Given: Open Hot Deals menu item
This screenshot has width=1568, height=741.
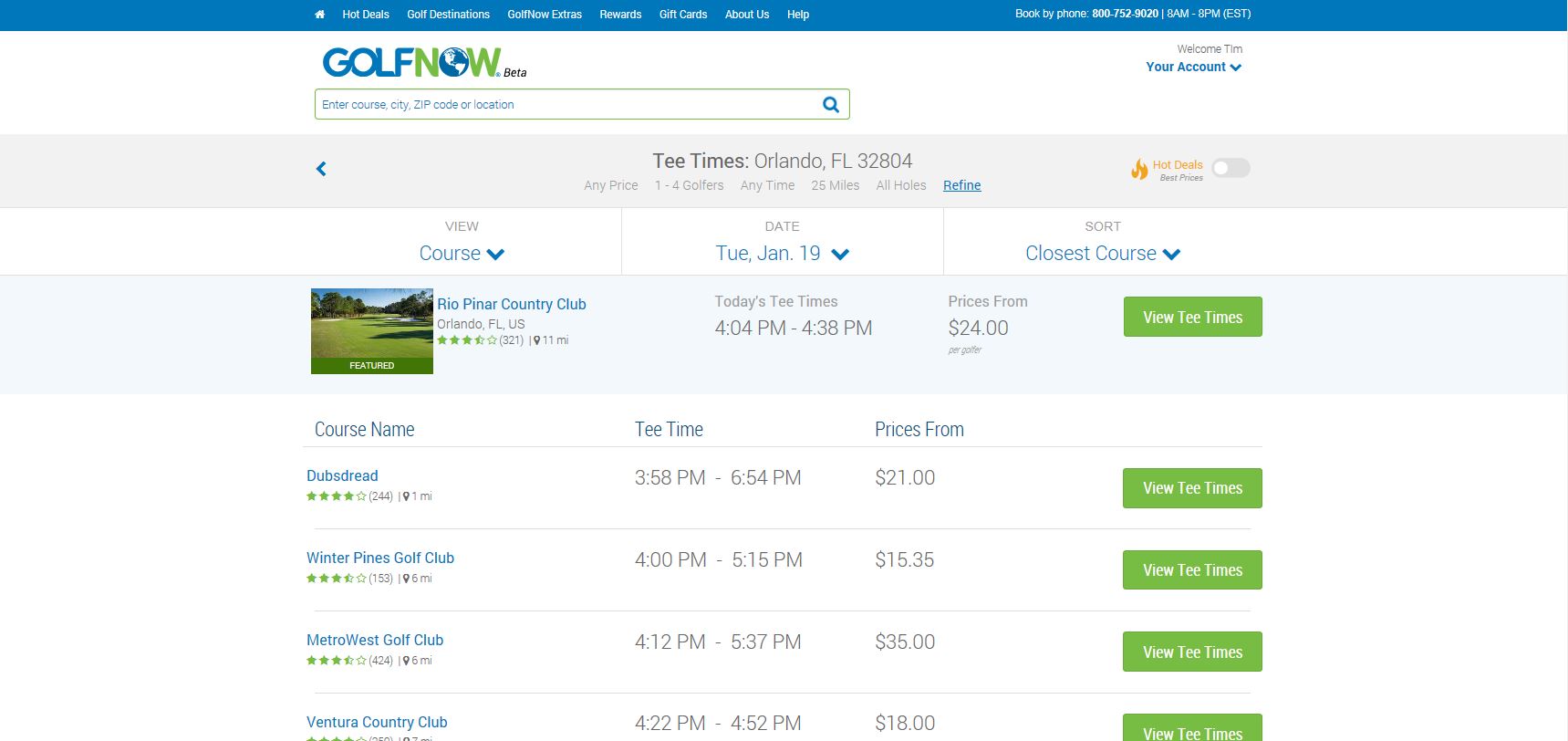Looking at the screenshot, I should [366, 15].
